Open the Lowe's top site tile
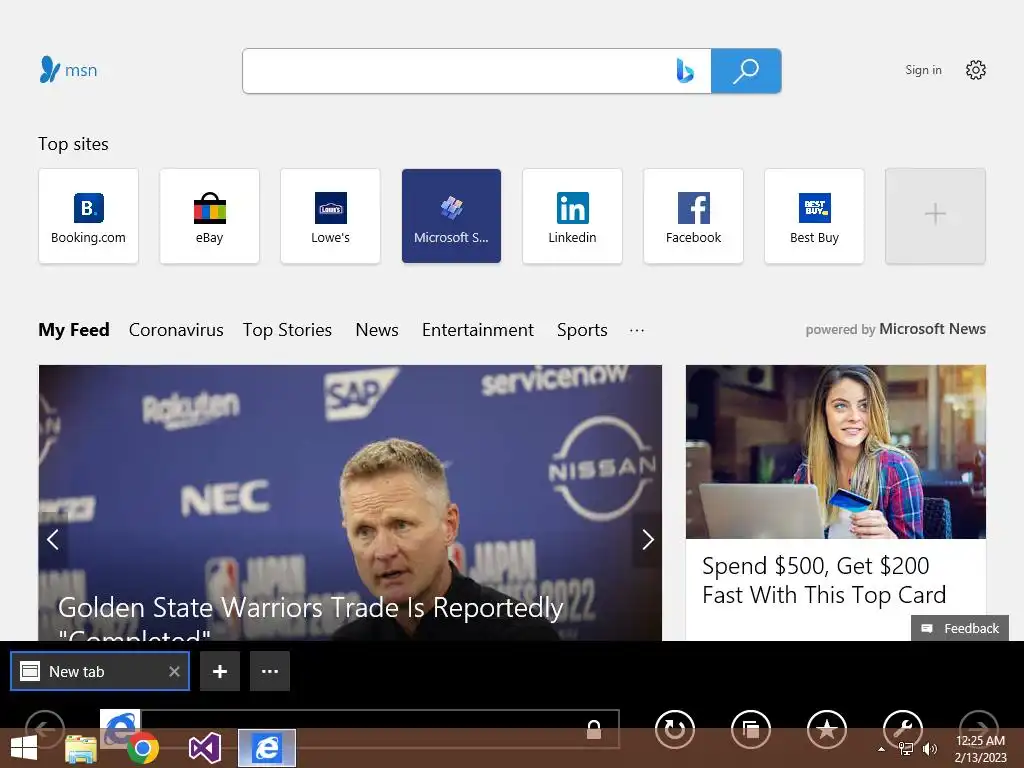Image resolution: width=1024 pixels, height=768 pixels. click(330, 216)
